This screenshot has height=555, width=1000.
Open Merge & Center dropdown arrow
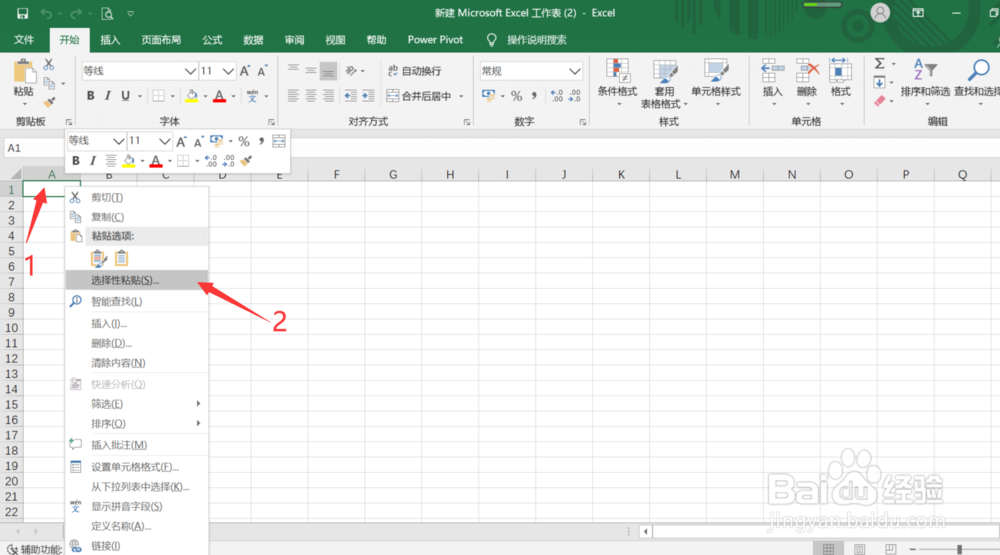461,96
